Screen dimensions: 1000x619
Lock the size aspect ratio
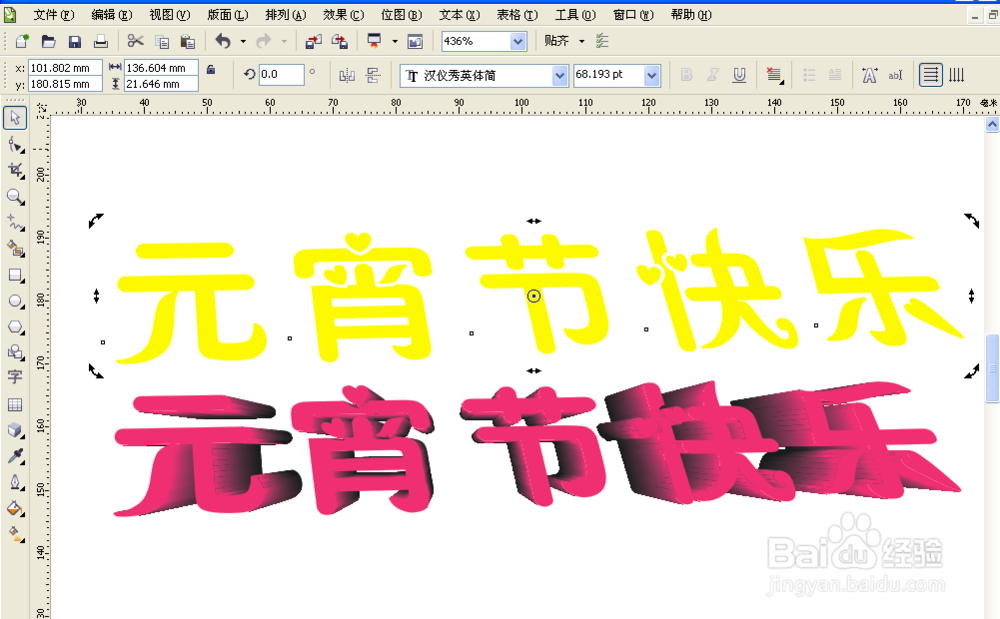210,74
